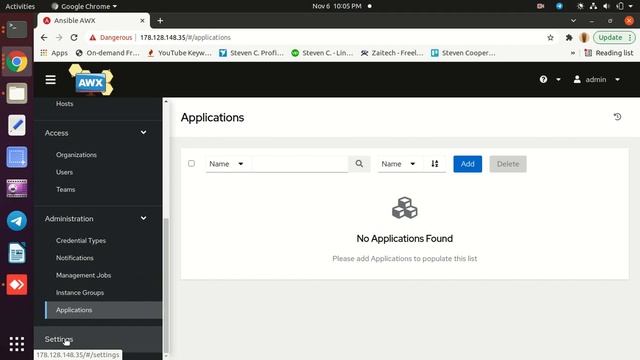Open the Reading list
Screen dimensions: 640x360
click(x=609, y=53)
